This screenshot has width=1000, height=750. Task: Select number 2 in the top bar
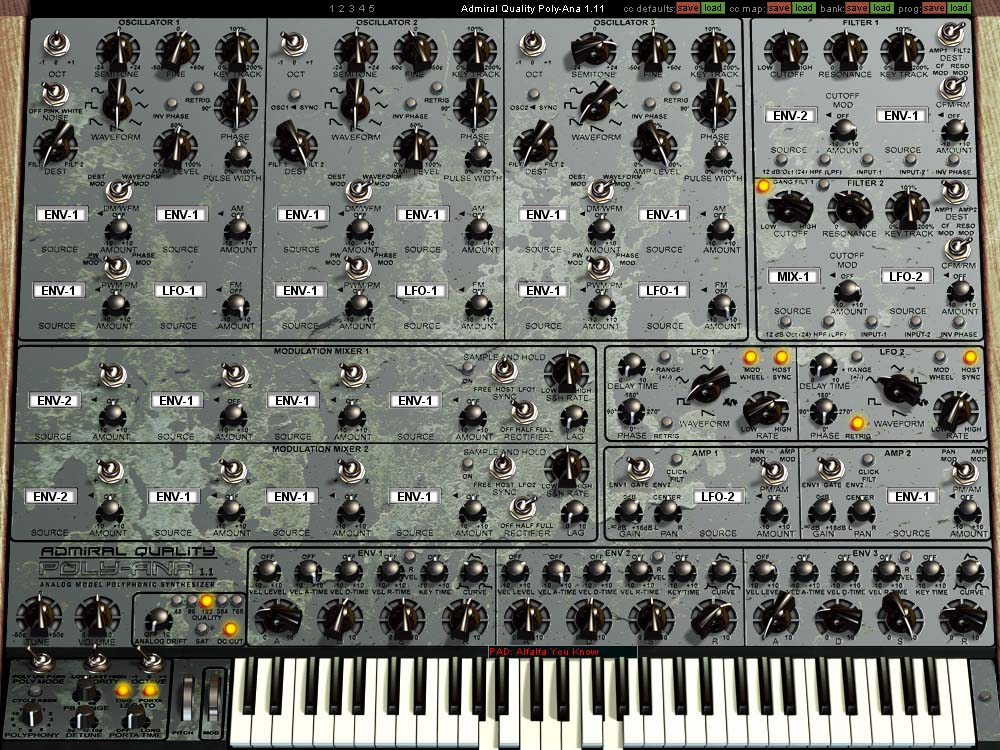[342, 8]
